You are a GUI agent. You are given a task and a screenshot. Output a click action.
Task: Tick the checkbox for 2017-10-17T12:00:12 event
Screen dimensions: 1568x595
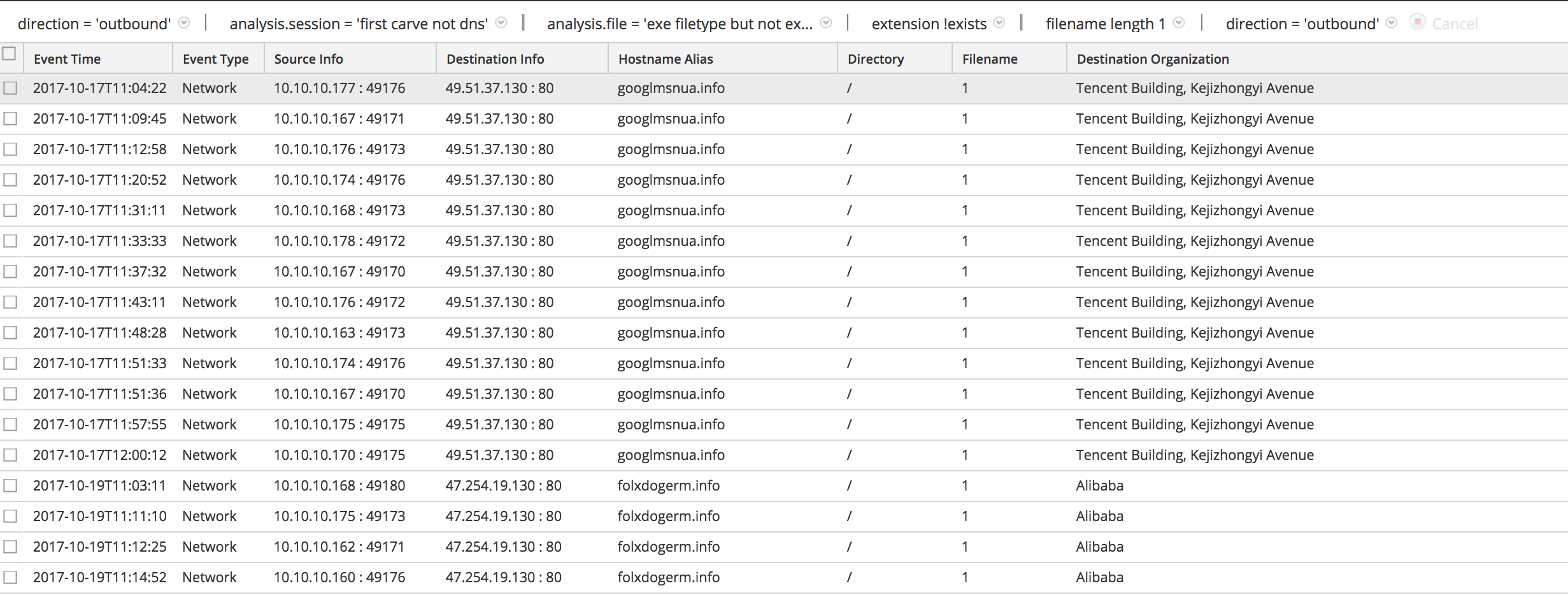pyautogui.click(x=10, y=455)
